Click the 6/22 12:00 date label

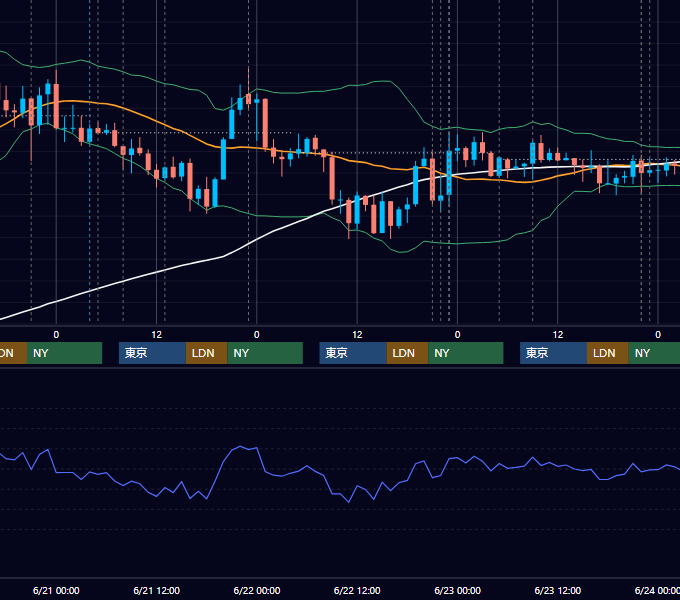click(357, 590)
